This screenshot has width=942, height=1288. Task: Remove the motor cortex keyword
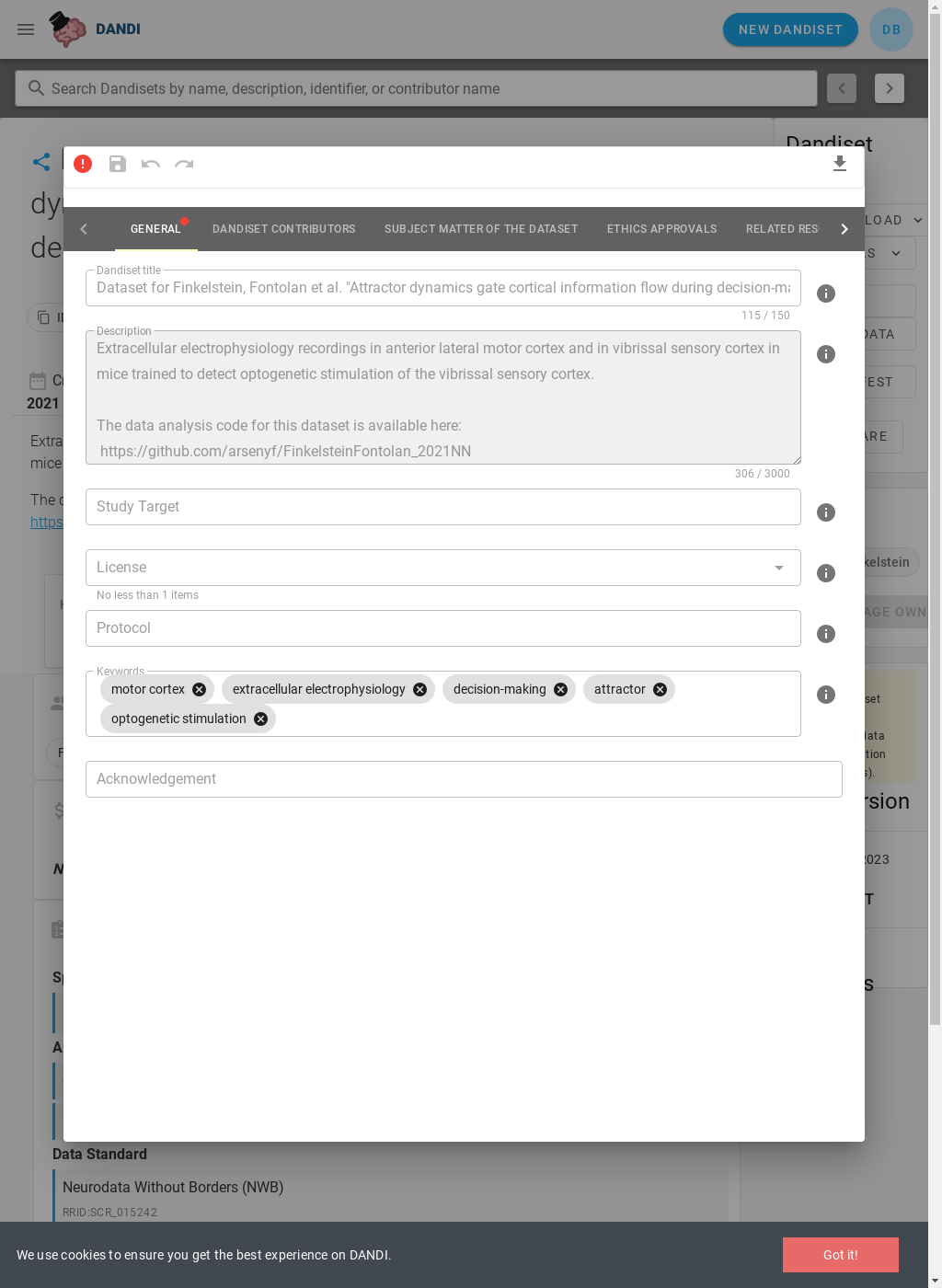tap(199, 689)
